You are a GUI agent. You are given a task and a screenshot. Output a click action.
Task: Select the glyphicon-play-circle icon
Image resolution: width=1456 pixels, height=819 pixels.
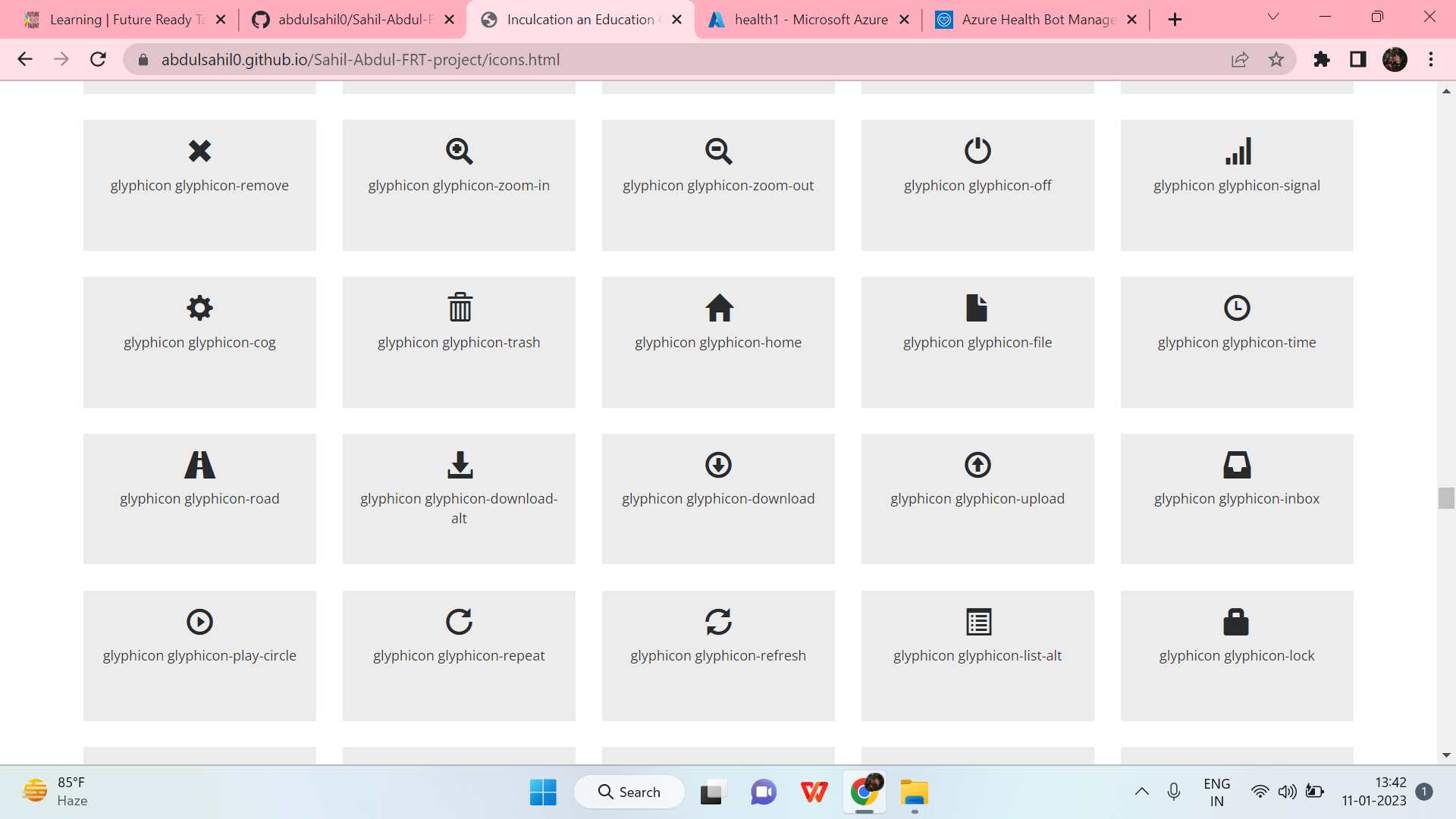[x=199, y=622]
